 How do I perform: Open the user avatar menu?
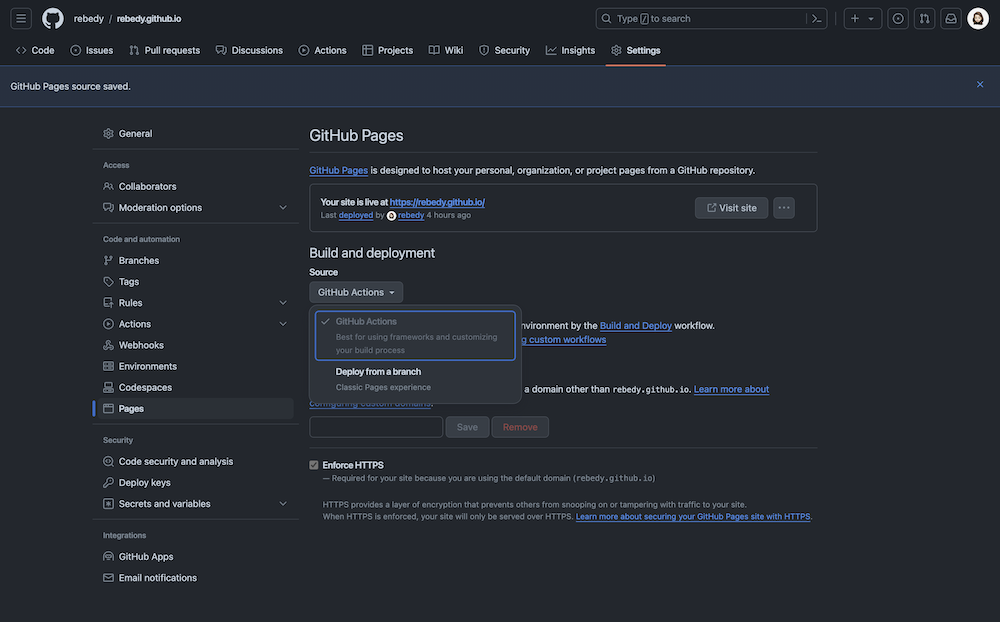point(978,19)
